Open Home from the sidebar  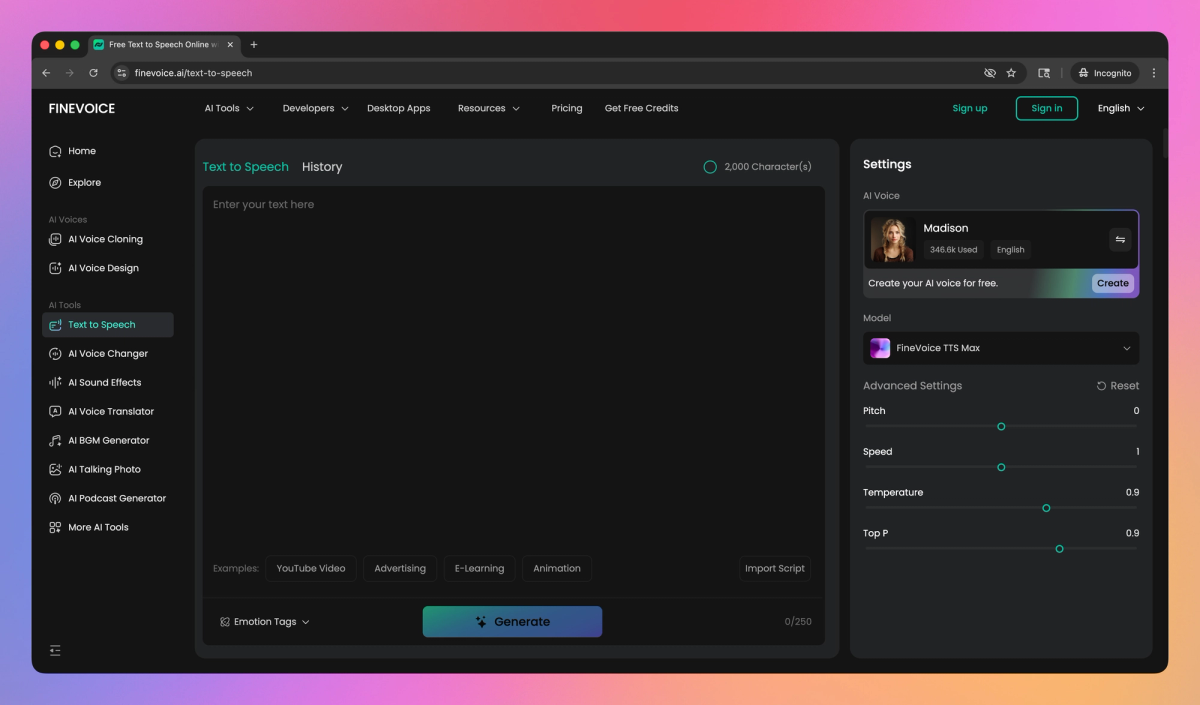(75, 150)
